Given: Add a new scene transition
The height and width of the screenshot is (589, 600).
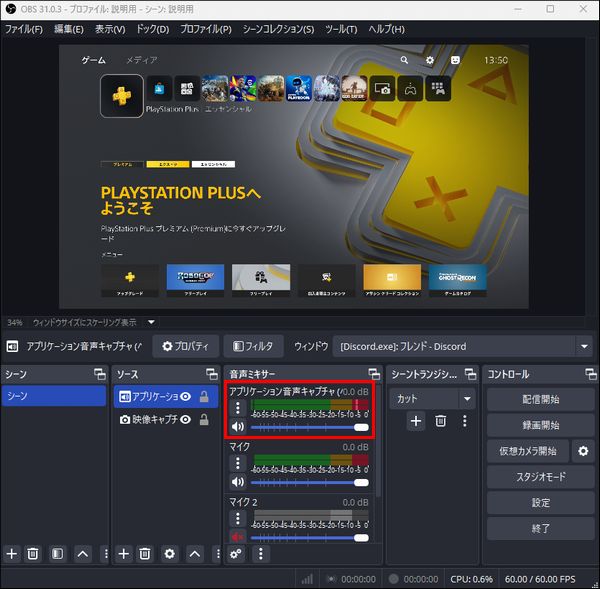Looking at the screenshot, I should (x=416, y=421).
